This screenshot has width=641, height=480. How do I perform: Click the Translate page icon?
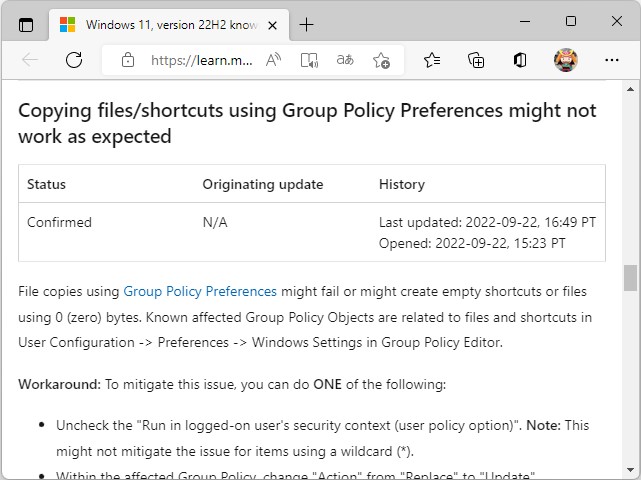coord(345,60)
